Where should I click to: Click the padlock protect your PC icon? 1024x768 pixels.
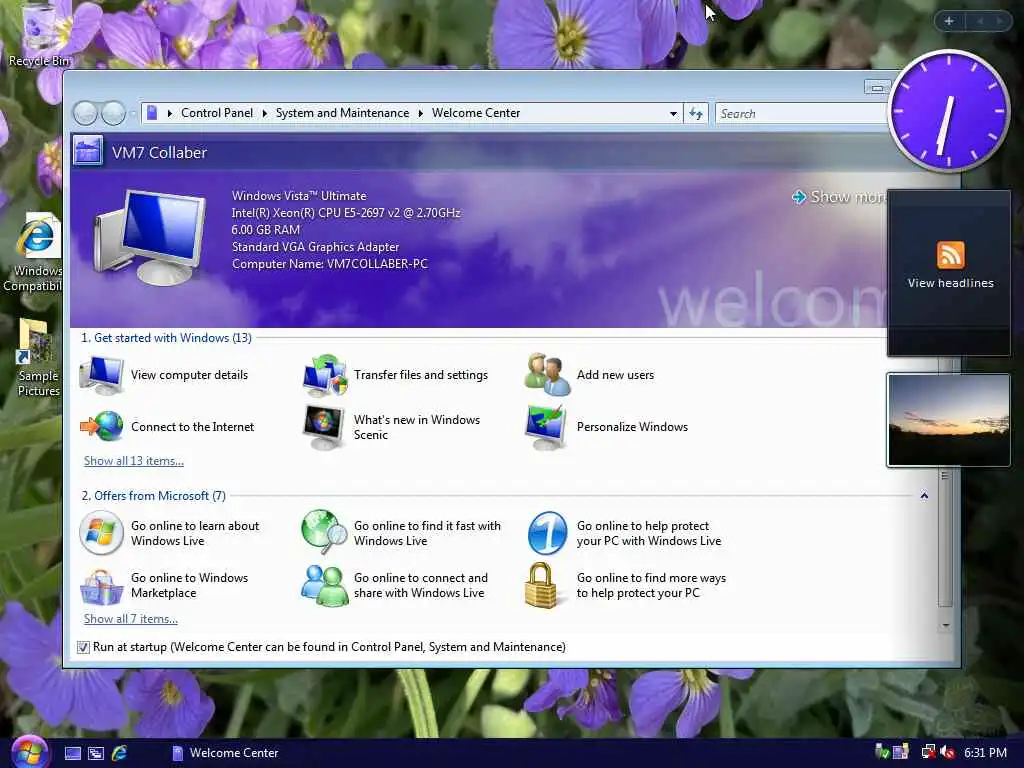(x=541, y=585)
